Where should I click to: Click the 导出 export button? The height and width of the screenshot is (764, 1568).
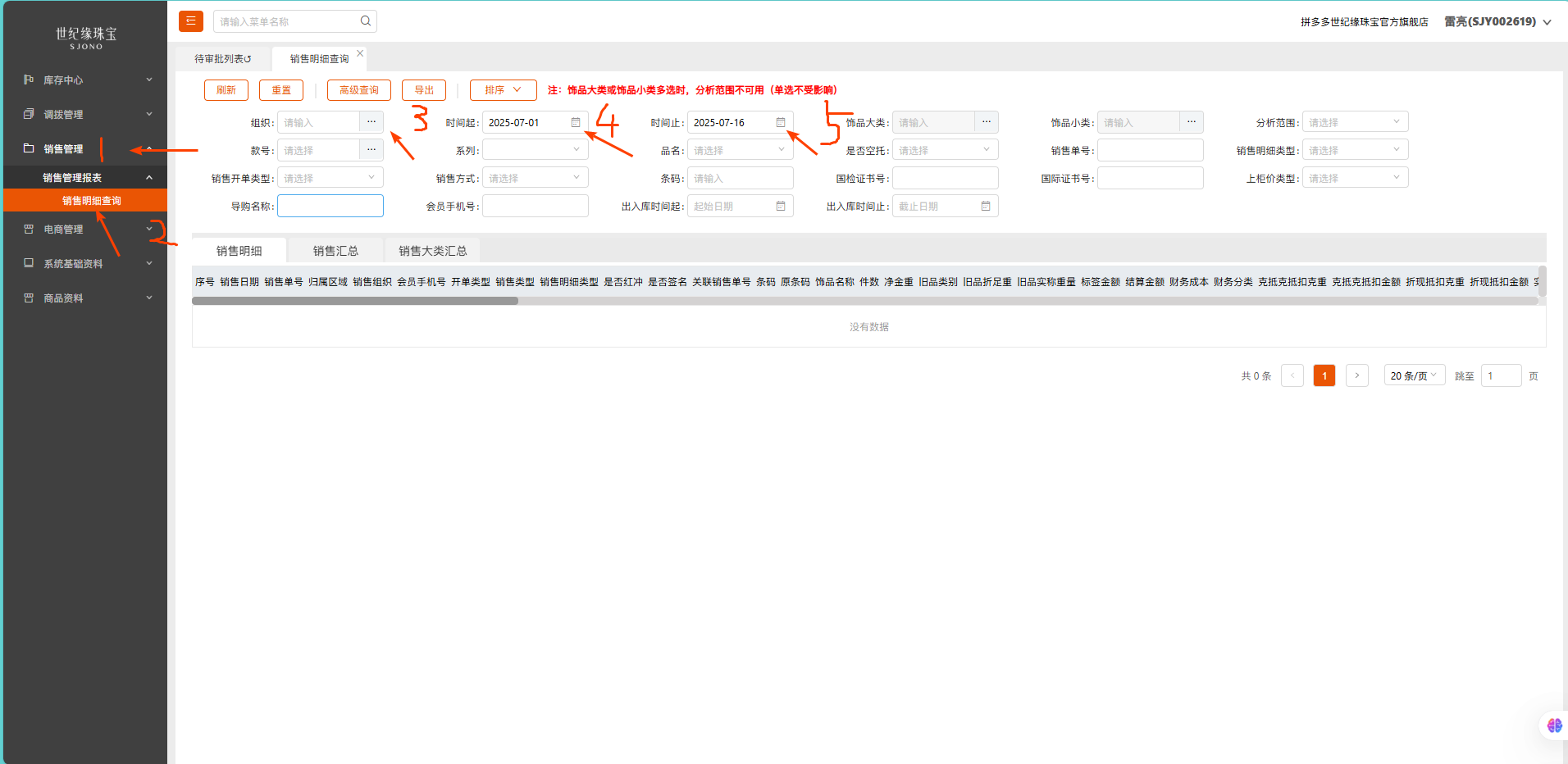(424, 90)
